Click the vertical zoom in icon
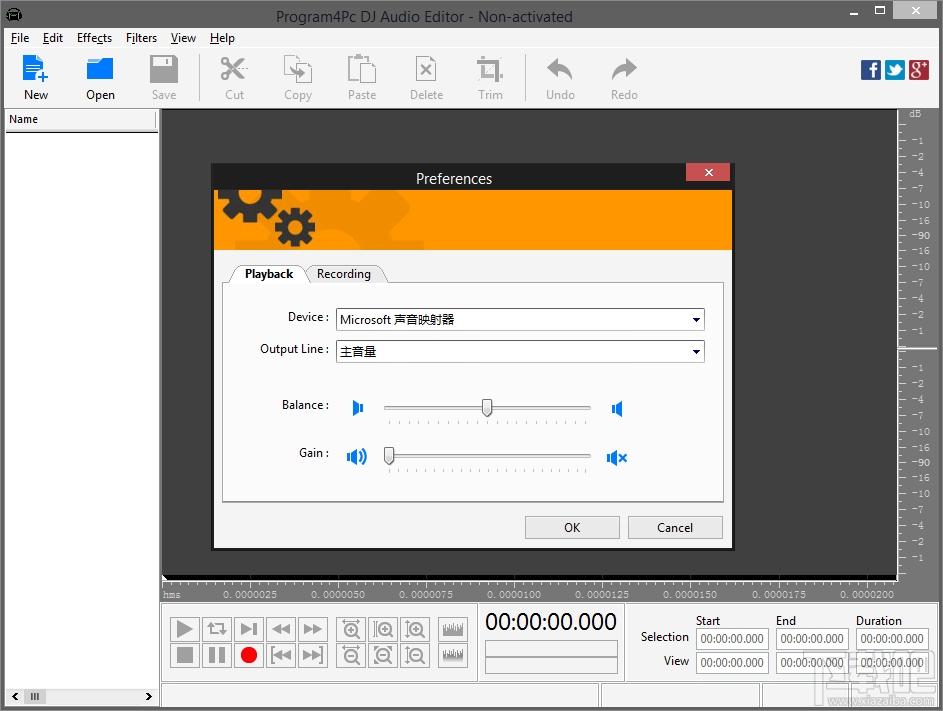The image size is (943, 711). (x=415, y=629)
